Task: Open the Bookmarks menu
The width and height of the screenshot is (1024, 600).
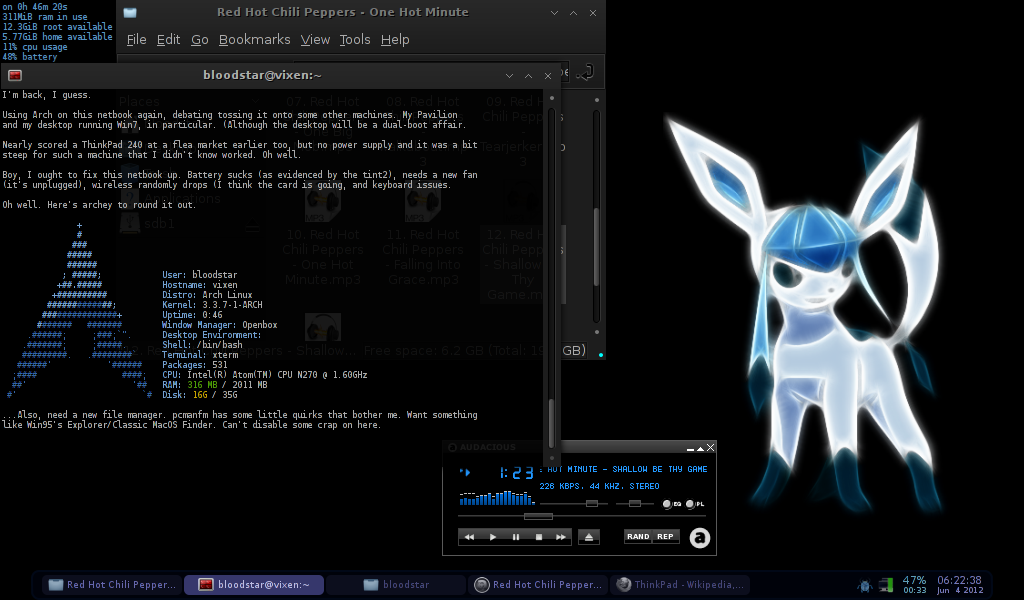Action: coord(254,40)
